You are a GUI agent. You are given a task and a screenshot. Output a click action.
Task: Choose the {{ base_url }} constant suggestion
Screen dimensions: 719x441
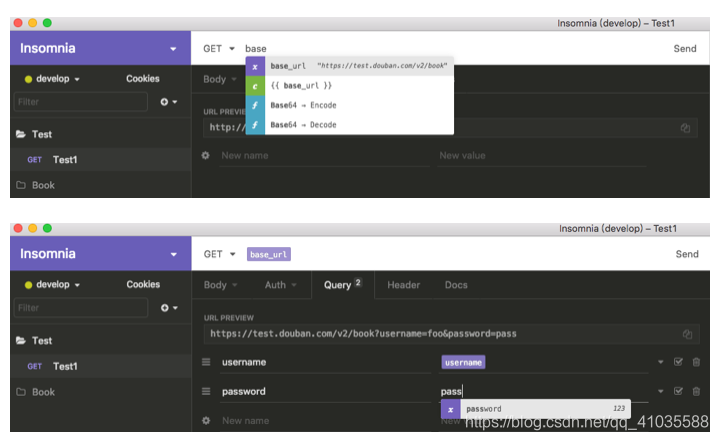pos(349,86)
